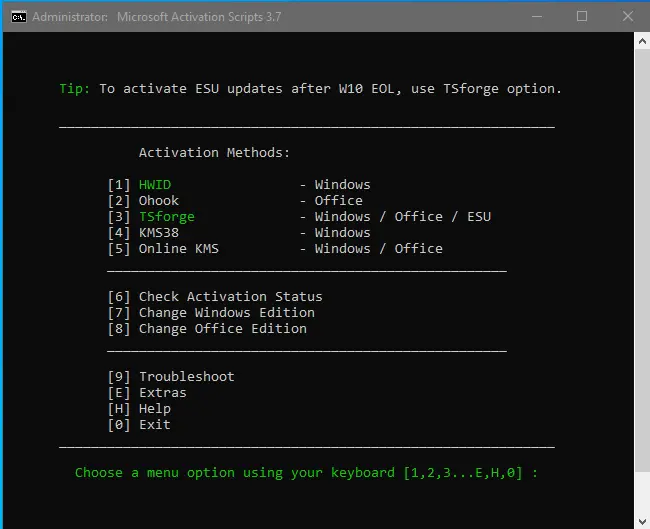Click the window title 'Microsoft Activation Scripts 3.7'
Image resolution: width=650 pixels, height=529 pixels.
199,17
